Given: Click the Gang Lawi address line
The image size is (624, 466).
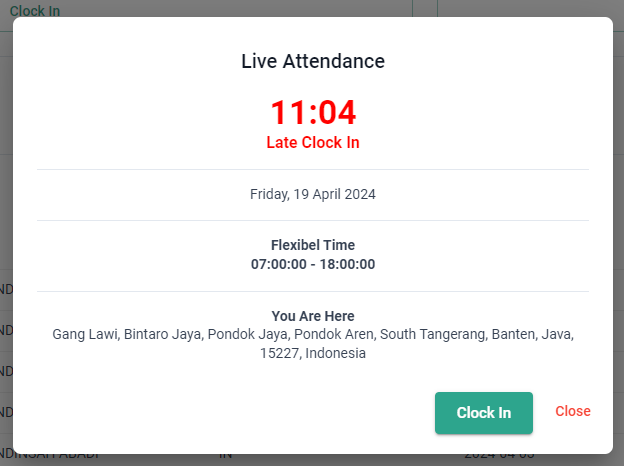Looking at the screenshot, I should [x=313, y=334].
